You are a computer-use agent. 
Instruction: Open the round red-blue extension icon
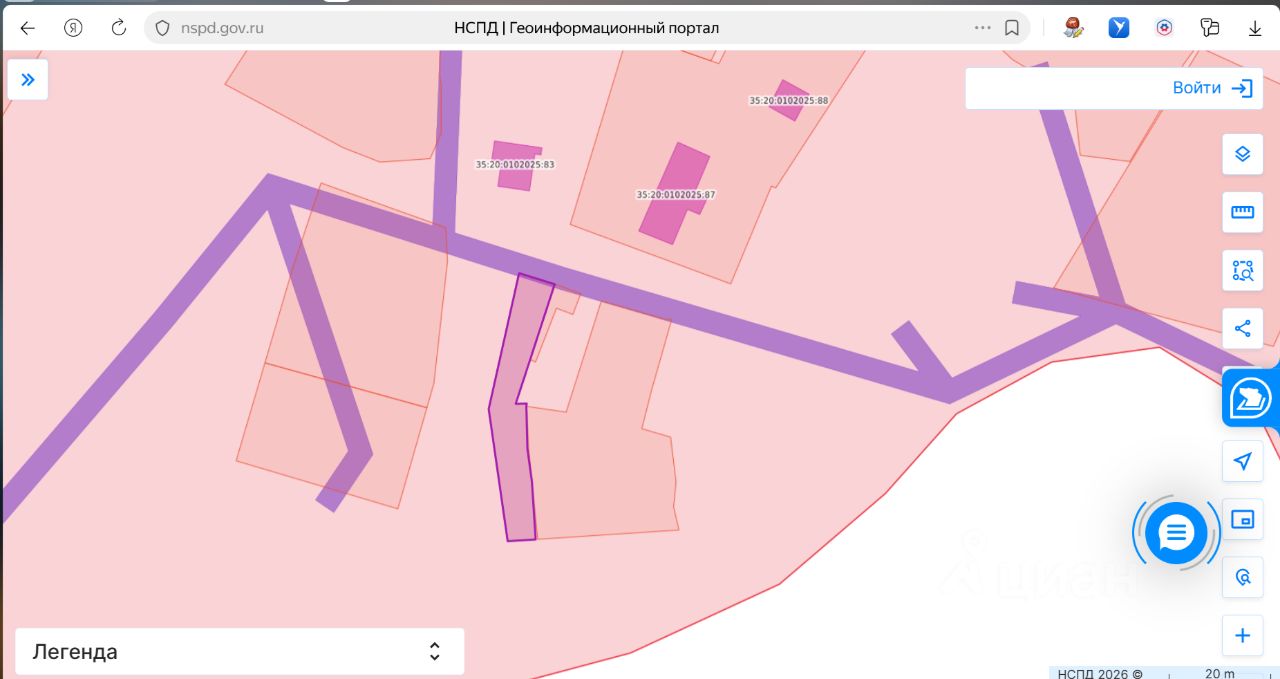[1164, 28]
